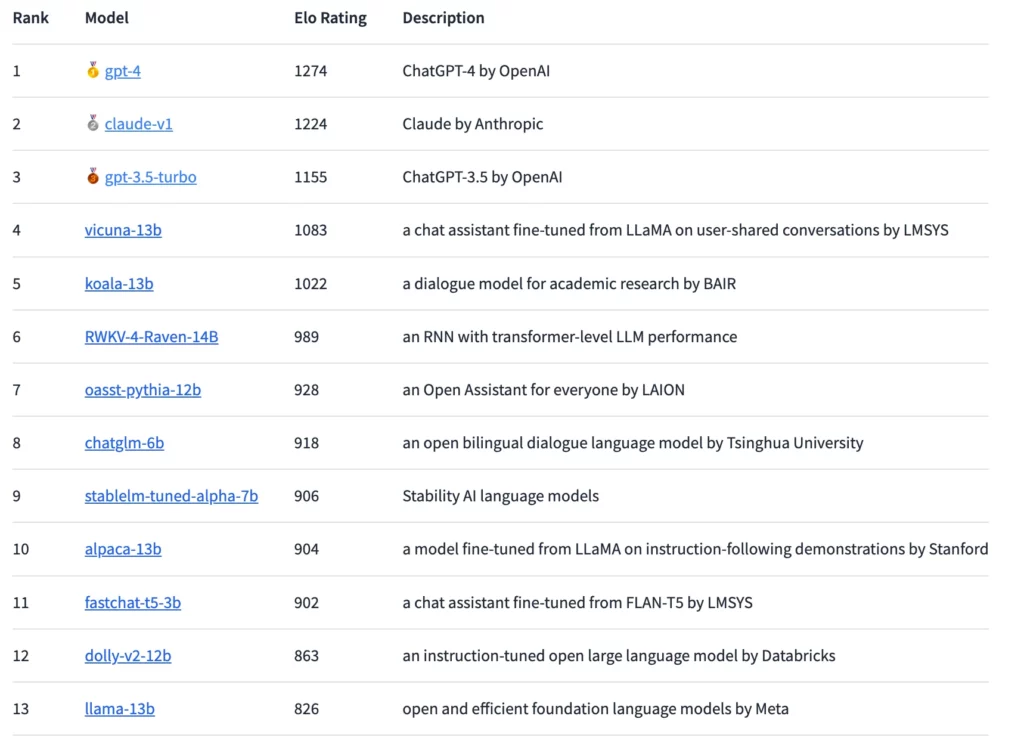1024x750 pixels.
Task: Visit the chatglm-6b model link
Action: click(x=124, y=443)
